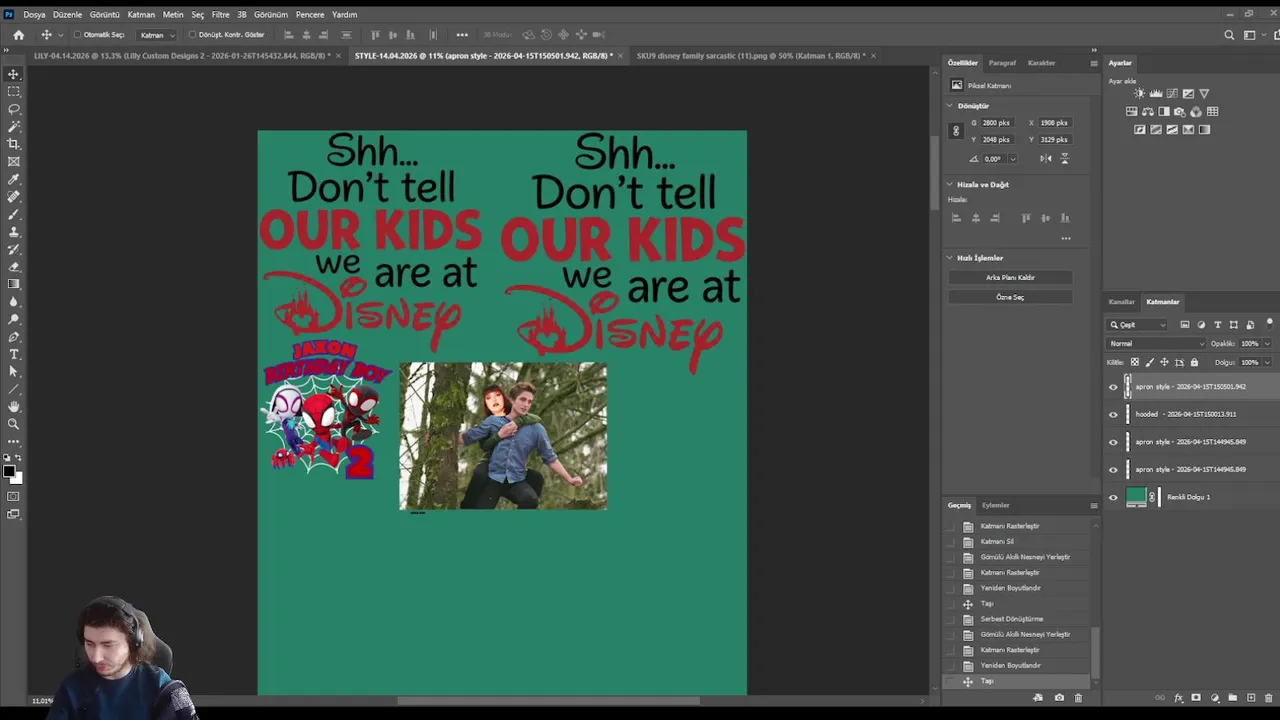Select the Frame tool
This screenshot has width=1280, height=720.
tap(14, 162)
